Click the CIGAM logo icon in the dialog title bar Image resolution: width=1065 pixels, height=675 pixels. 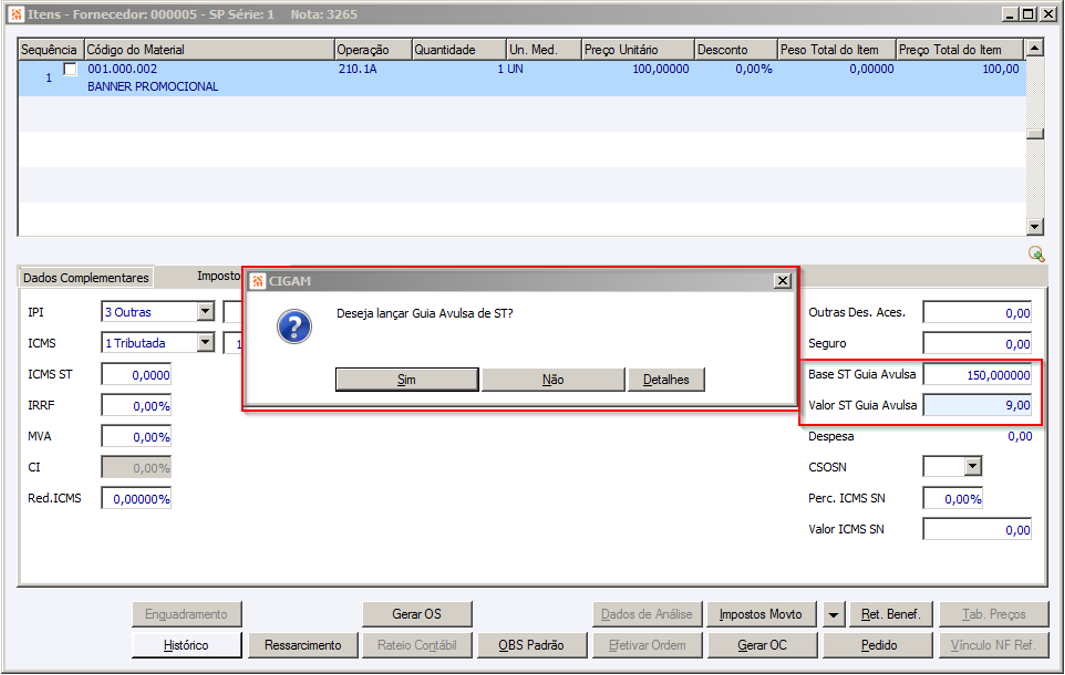point(258,281)
